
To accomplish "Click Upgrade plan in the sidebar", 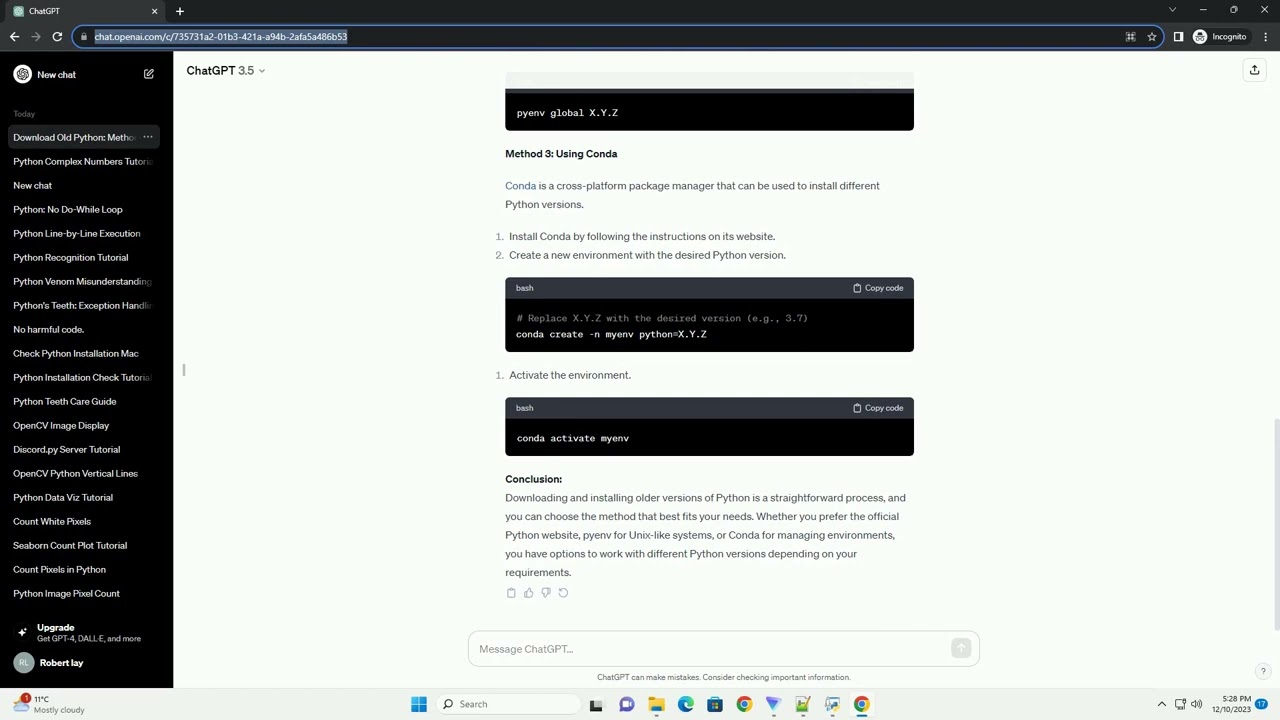I will pos(86,632).
